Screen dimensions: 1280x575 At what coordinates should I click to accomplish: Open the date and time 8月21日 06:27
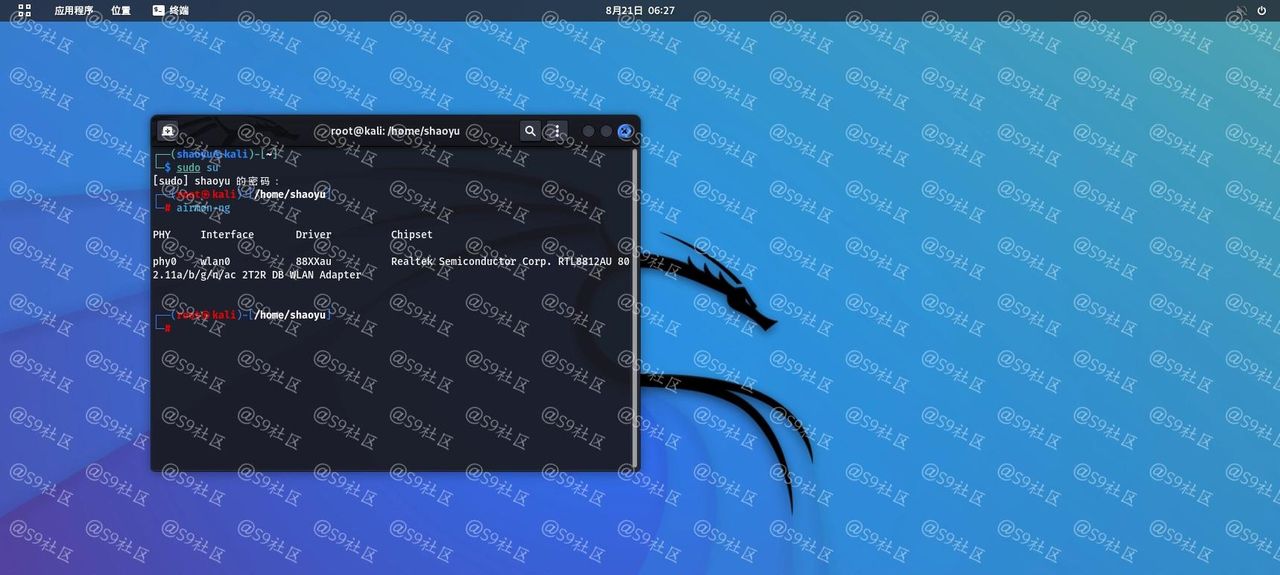pyautogui.click(x=640, y=10)
